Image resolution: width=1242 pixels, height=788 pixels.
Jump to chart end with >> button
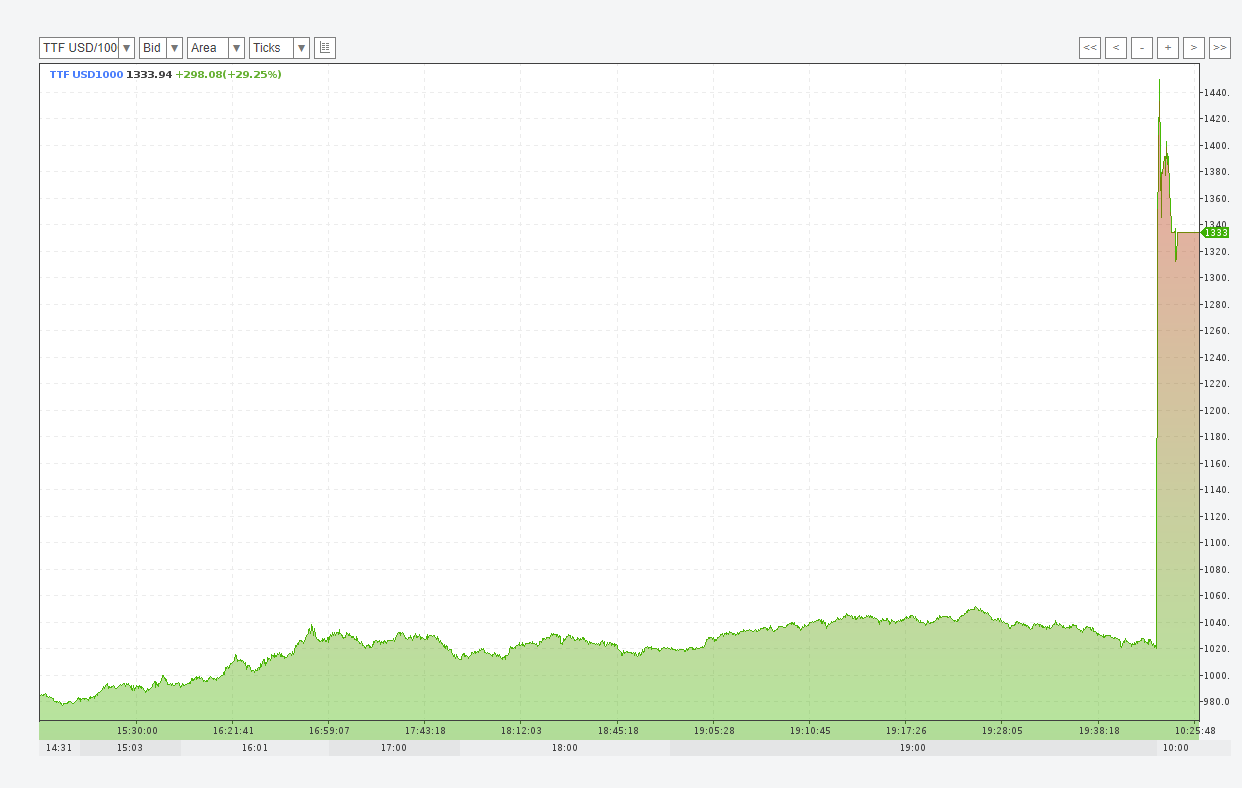(x=1220, y=48)
